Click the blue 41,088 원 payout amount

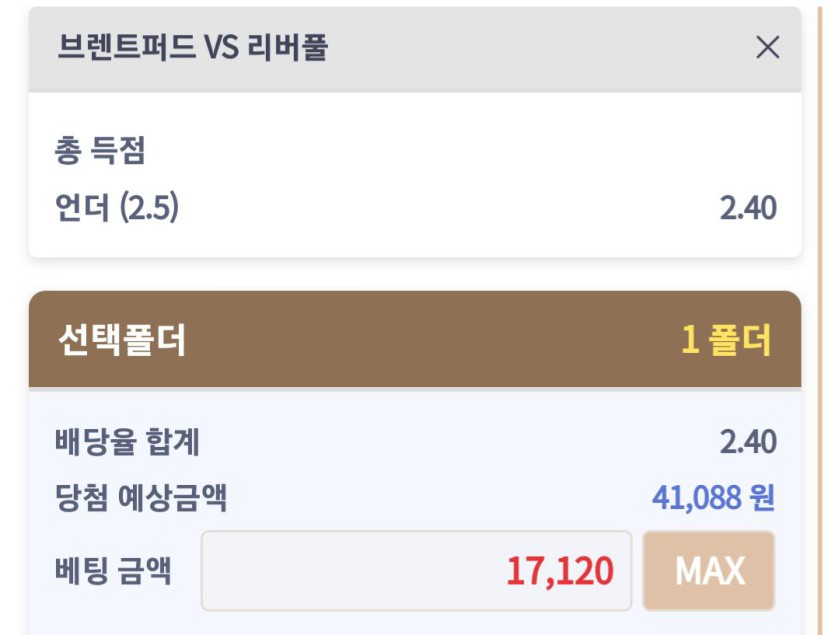(713, 497)
